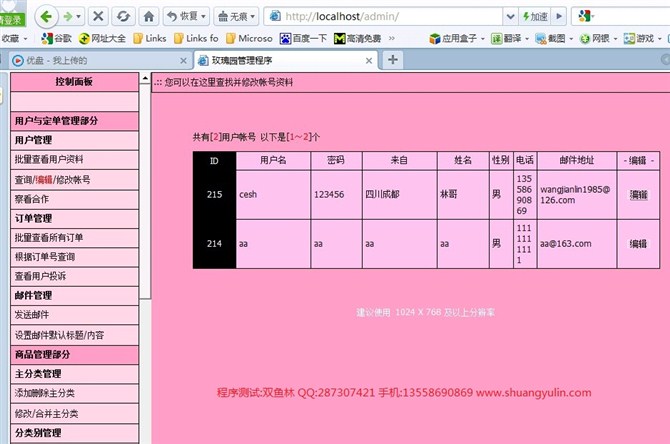Viewport: 670px width, 444px height.
Task: Click 编辑 for user cesh
Action: pos(638,195)
